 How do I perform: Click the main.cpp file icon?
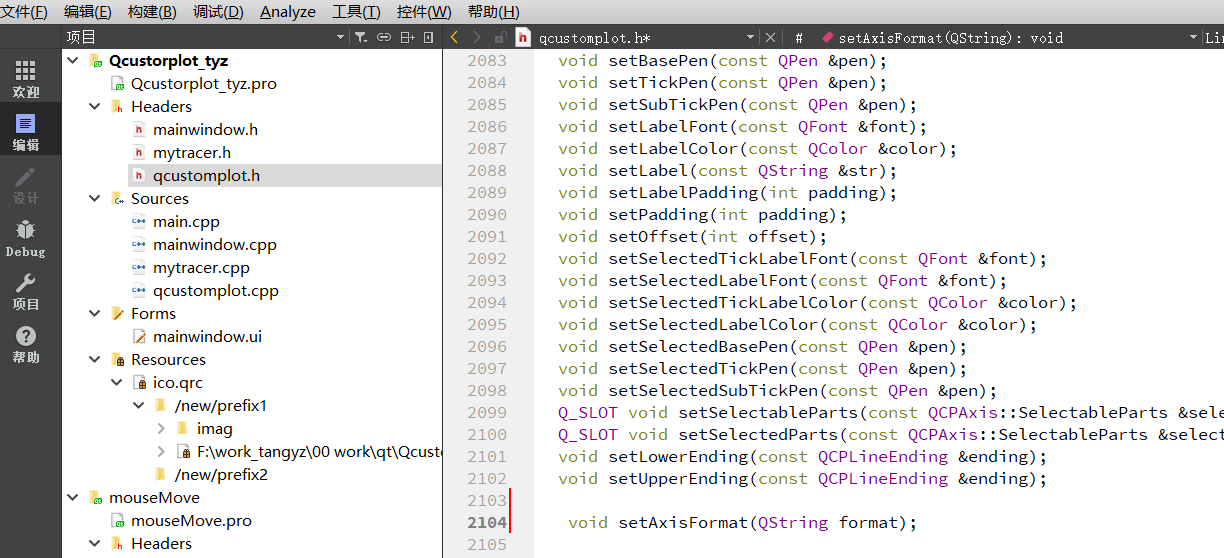139,222
